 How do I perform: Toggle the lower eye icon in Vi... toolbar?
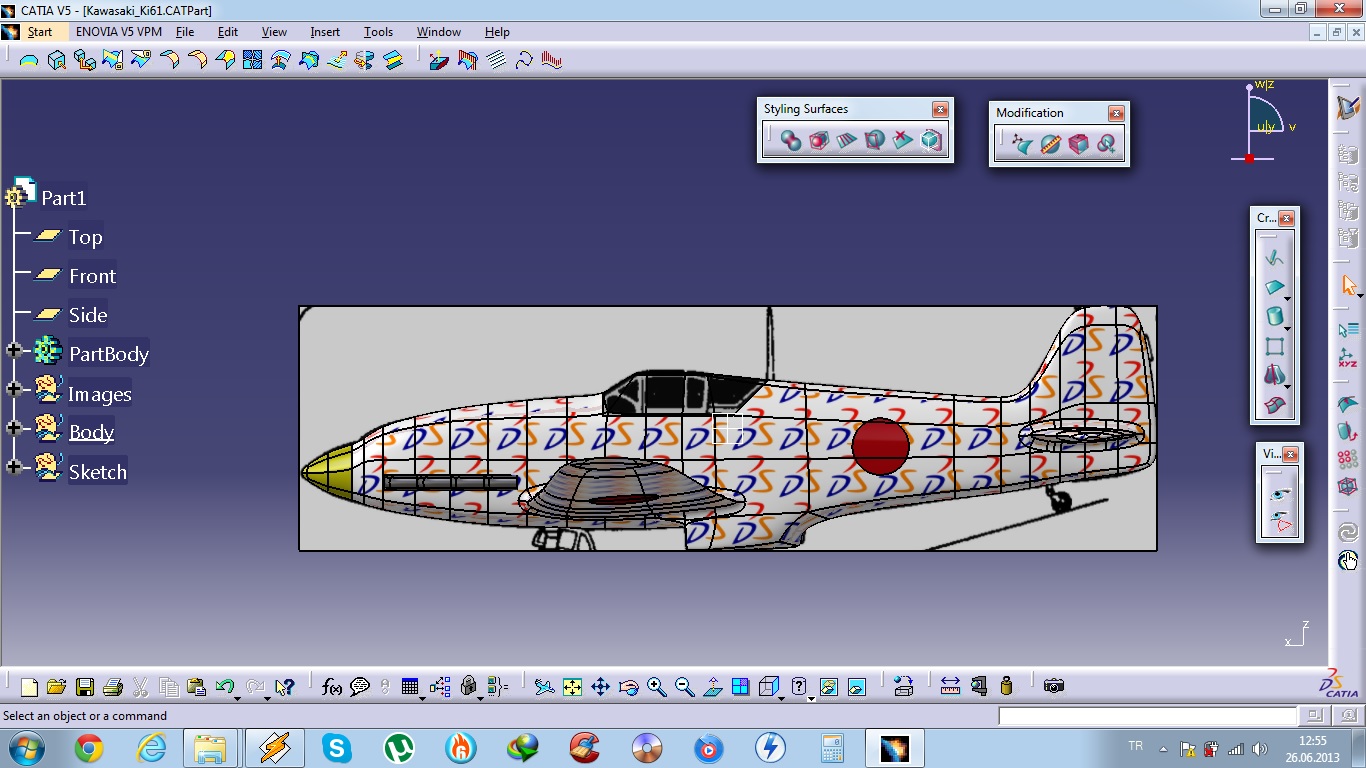coord(1280,522)
